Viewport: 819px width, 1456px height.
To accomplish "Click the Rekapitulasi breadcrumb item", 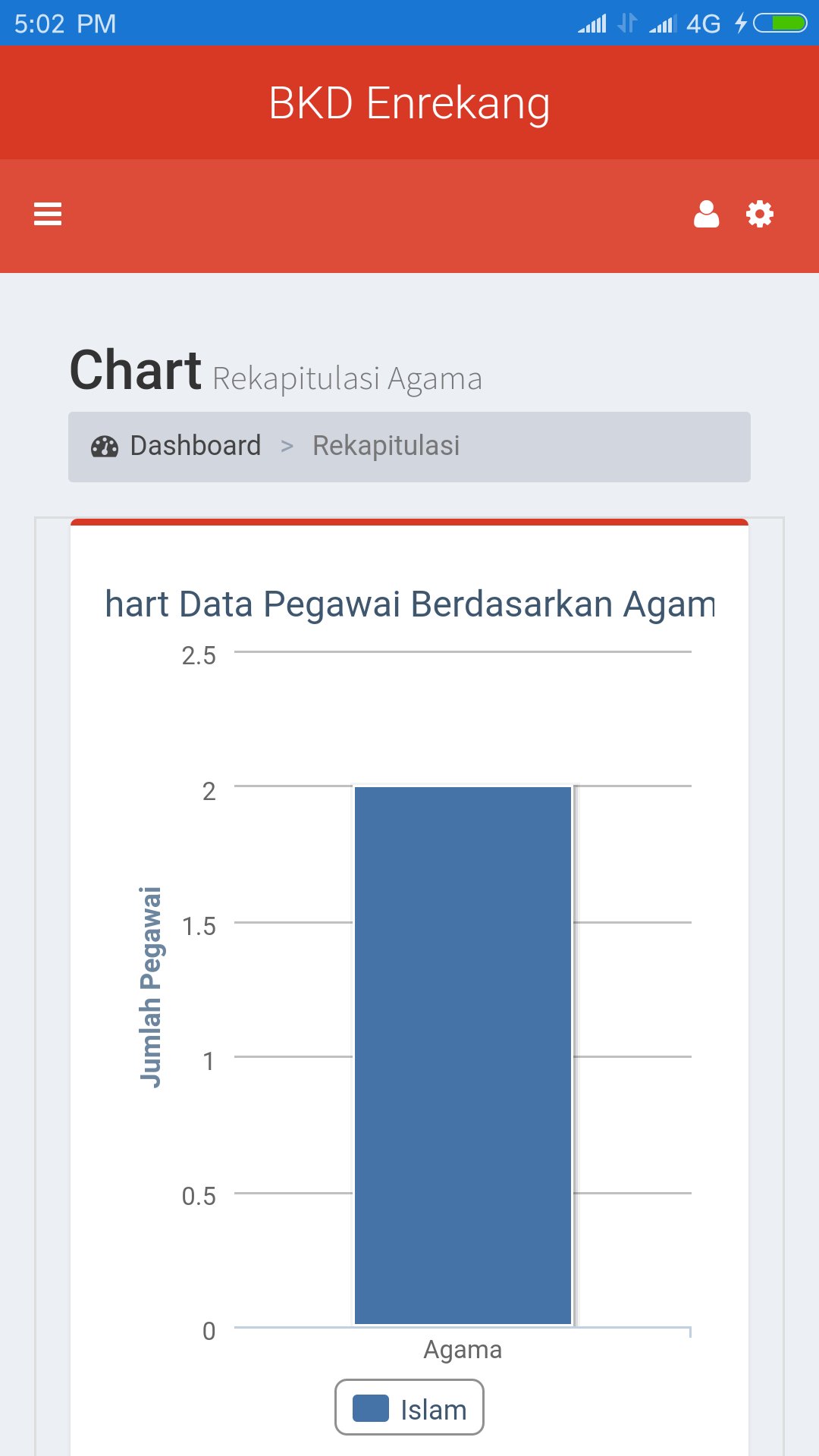I will click(386, 446).
